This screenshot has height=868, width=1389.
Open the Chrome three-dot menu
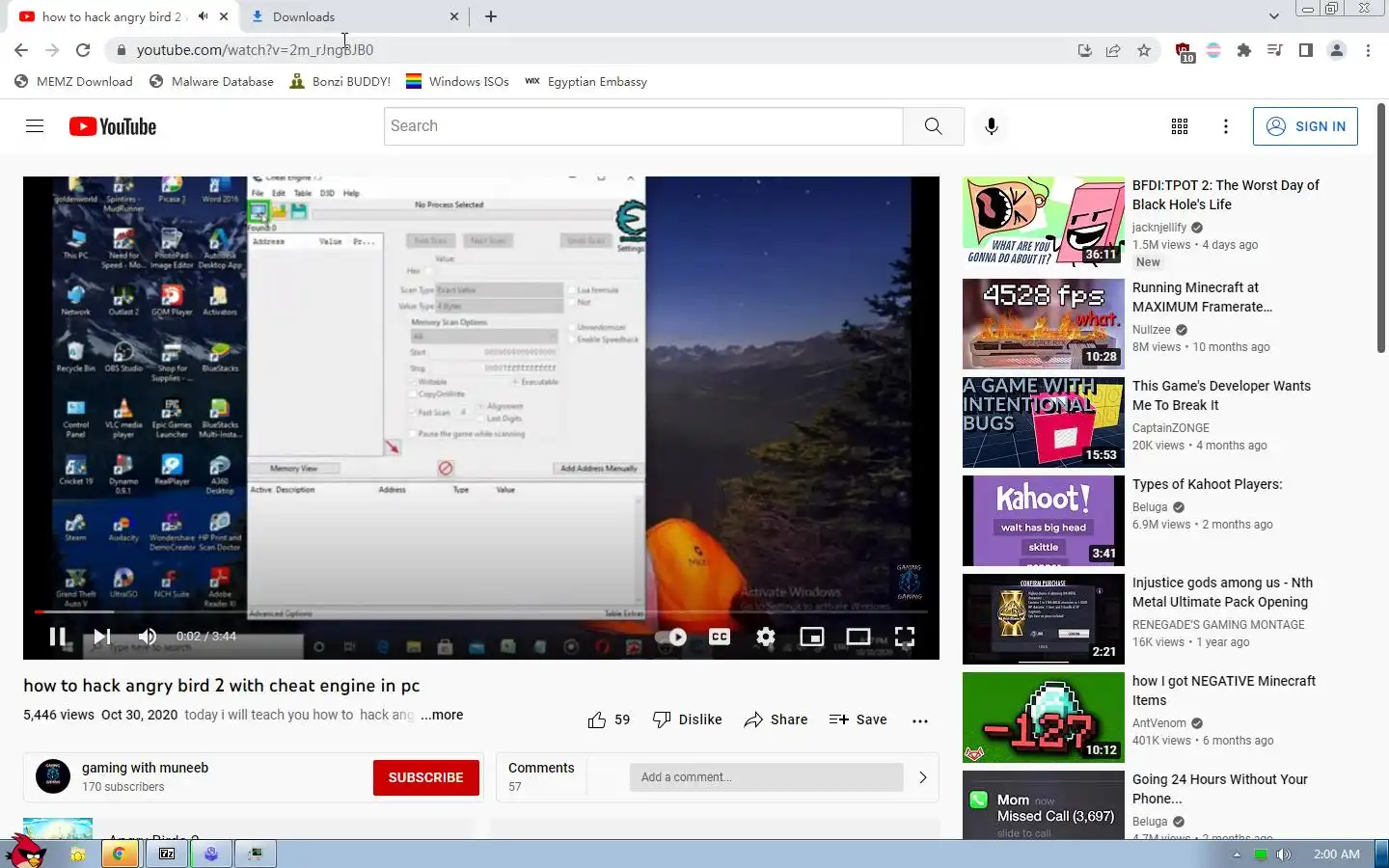(x=1368, y=50)
